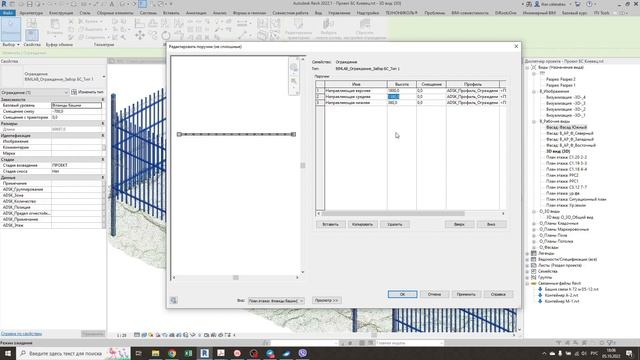Open the Ограждение (1) filter dropdown
The height and width of the screenshot is (360, 640).
pos(34,93)
